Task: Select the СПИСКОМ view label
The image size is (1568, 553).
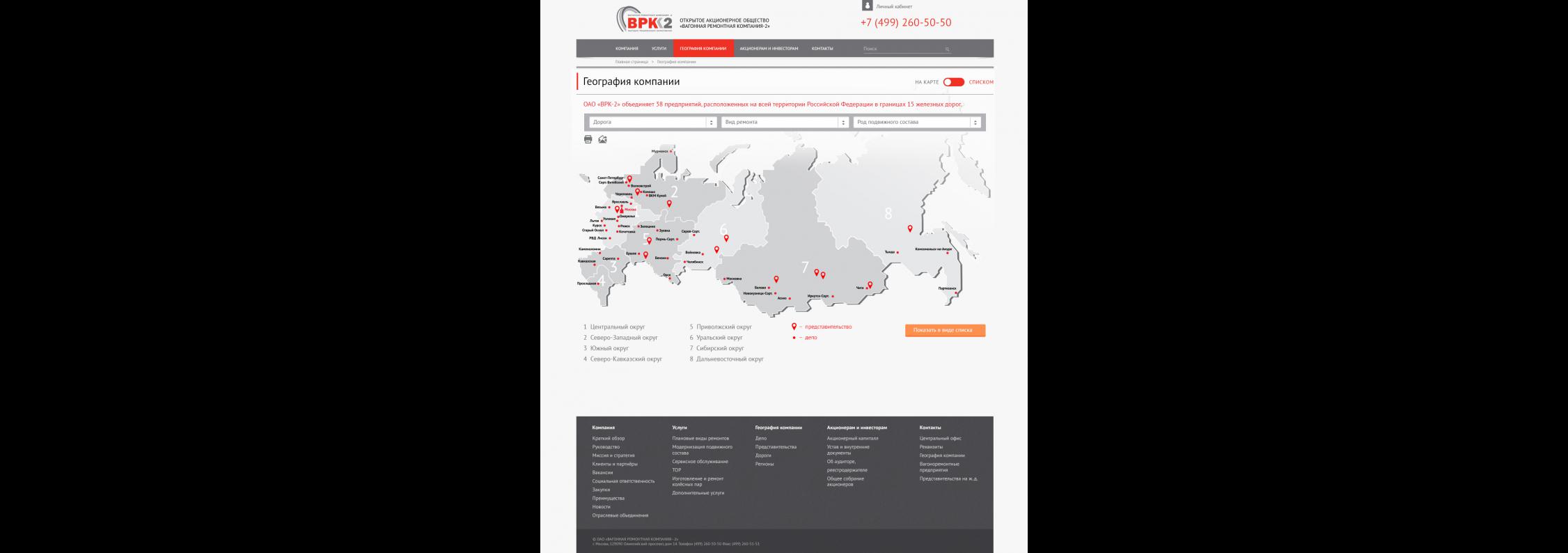Action: click(980, 82)
